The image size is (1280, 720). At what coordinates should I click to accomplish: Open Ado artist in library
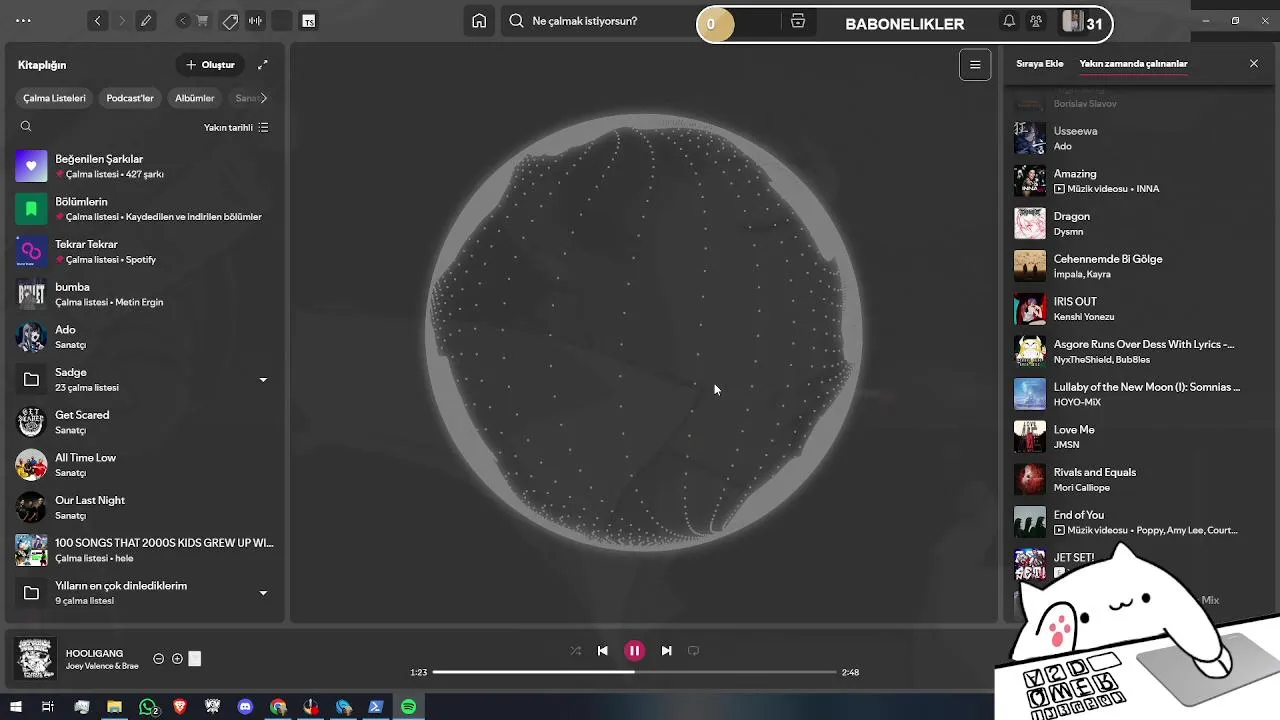(145, 337)
